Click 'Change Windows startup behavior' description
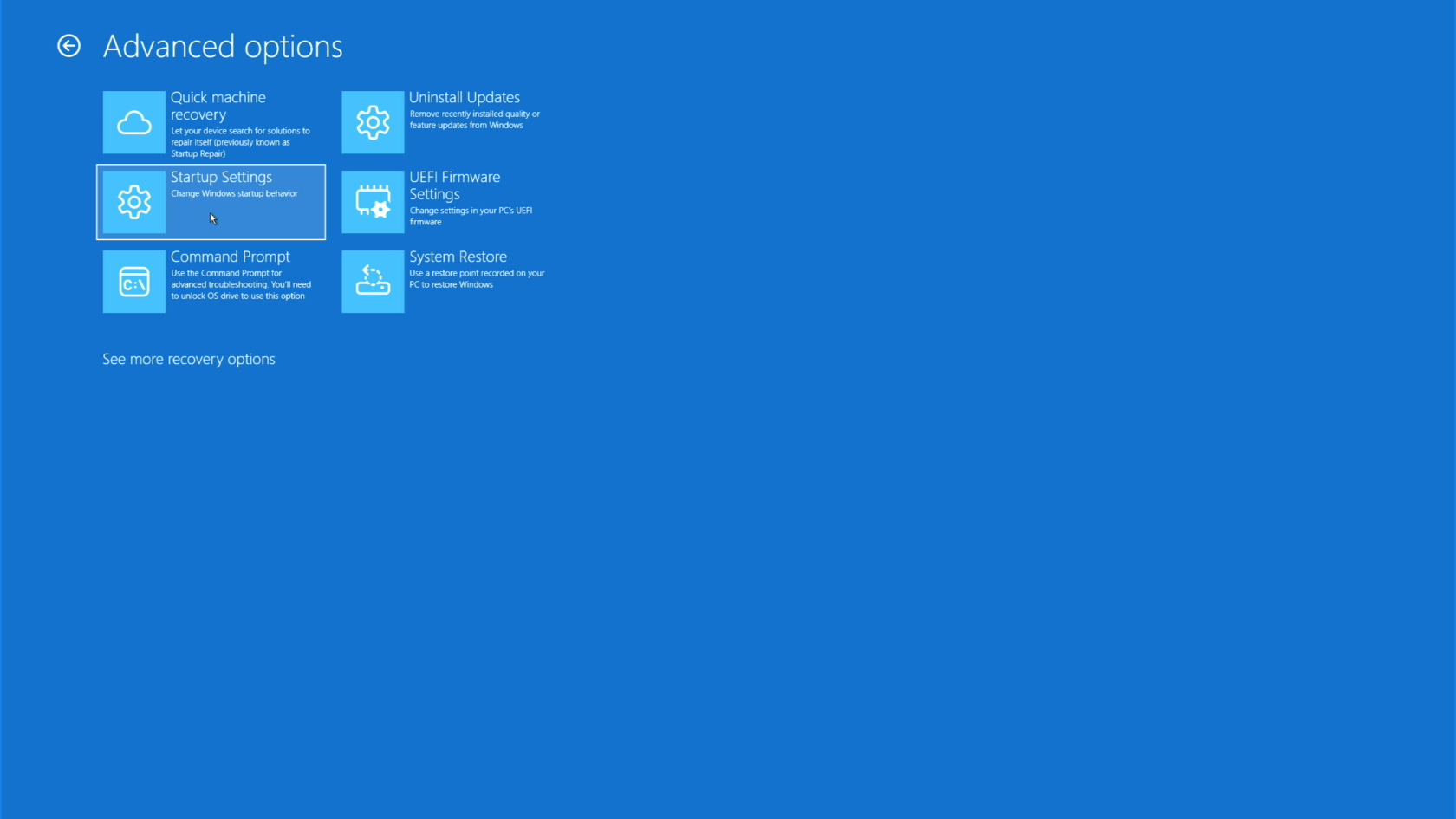1456x819 pixels. (234, 193)
